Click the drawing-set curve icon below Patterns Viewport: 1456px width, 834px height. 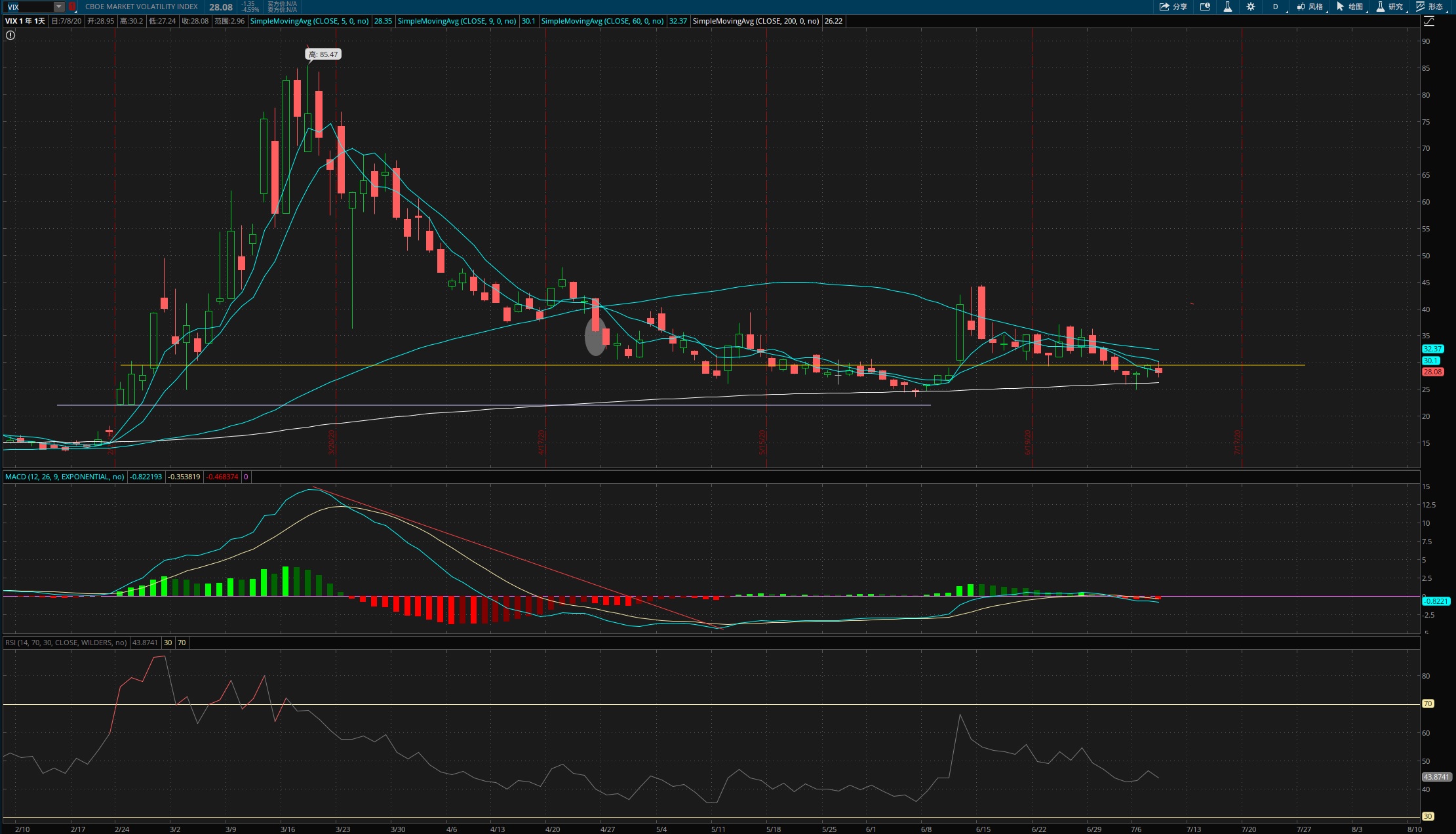click(x=1429, y=21)
